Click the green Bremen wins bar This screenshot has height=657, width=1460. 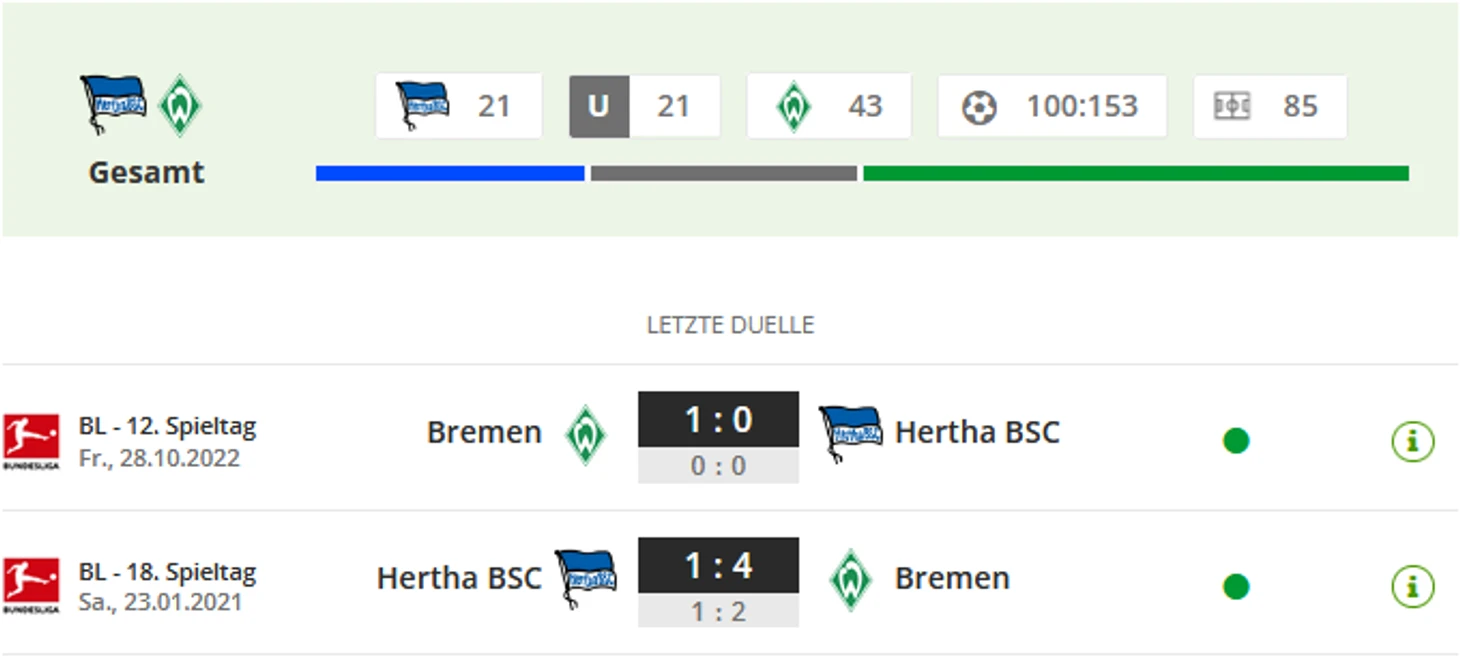1135,174
